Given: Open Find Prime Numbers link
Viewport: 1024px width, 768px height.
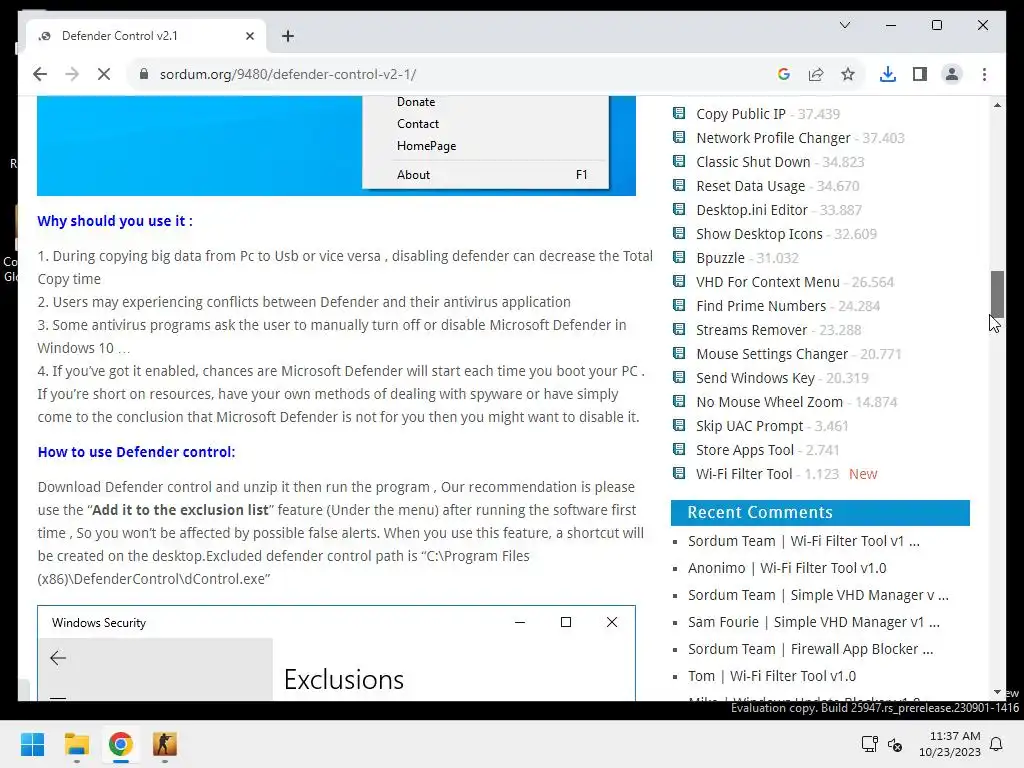Looking at the screenshot, I should [761, 306].
